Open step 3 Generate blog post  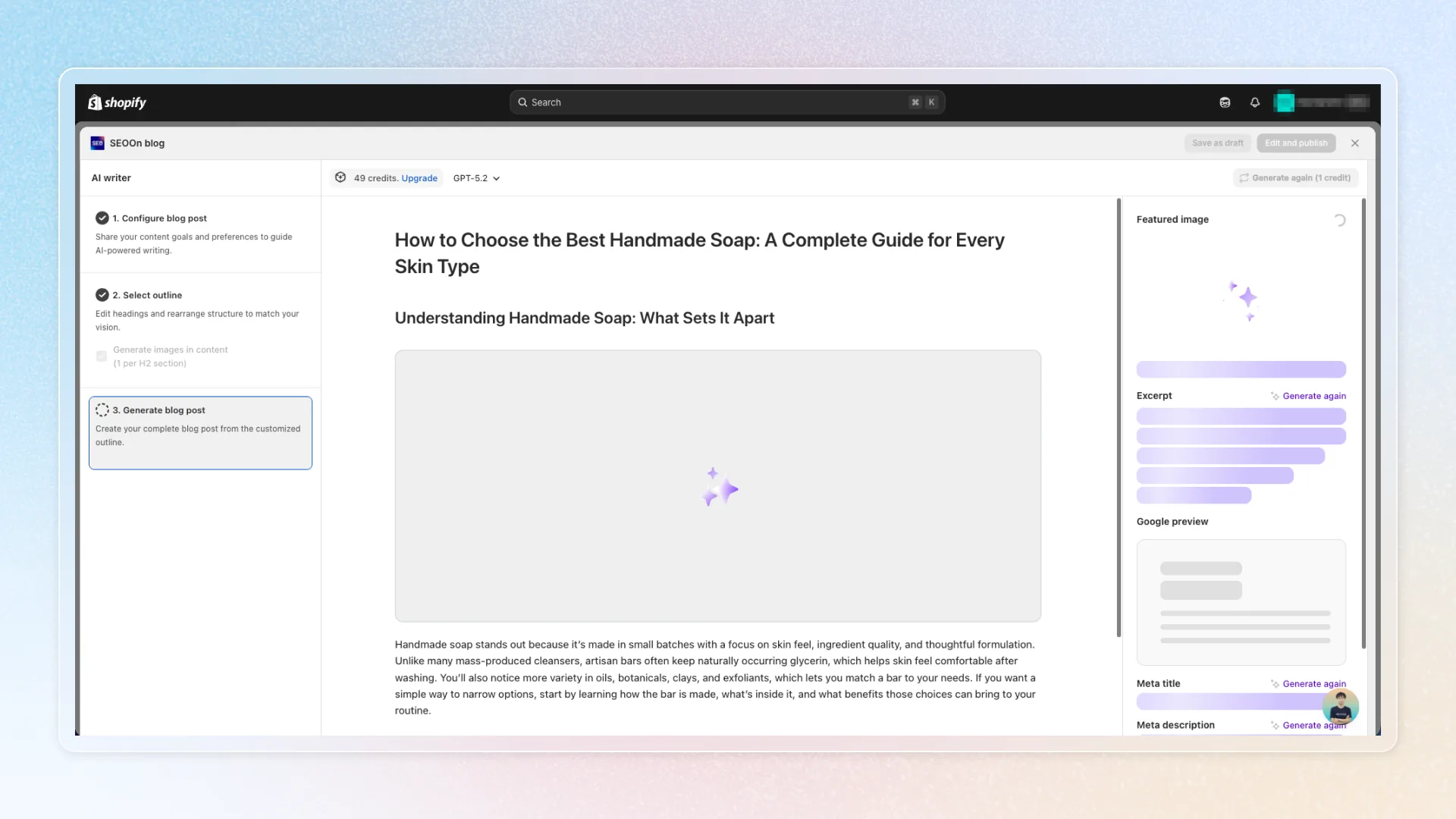(x=200, y=433)
